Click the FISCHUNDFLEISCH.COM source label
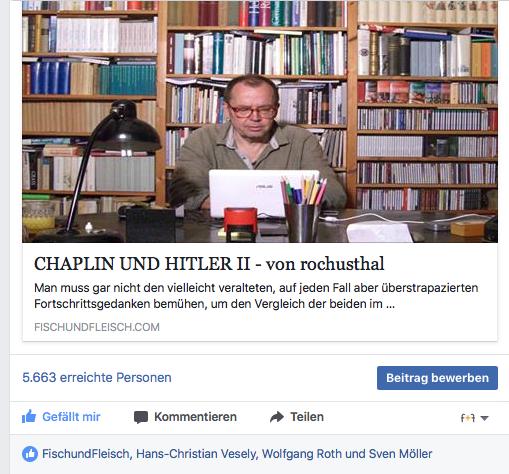This screenshot has width=509, height=474. pyautogui.click(x=97, y=327)
